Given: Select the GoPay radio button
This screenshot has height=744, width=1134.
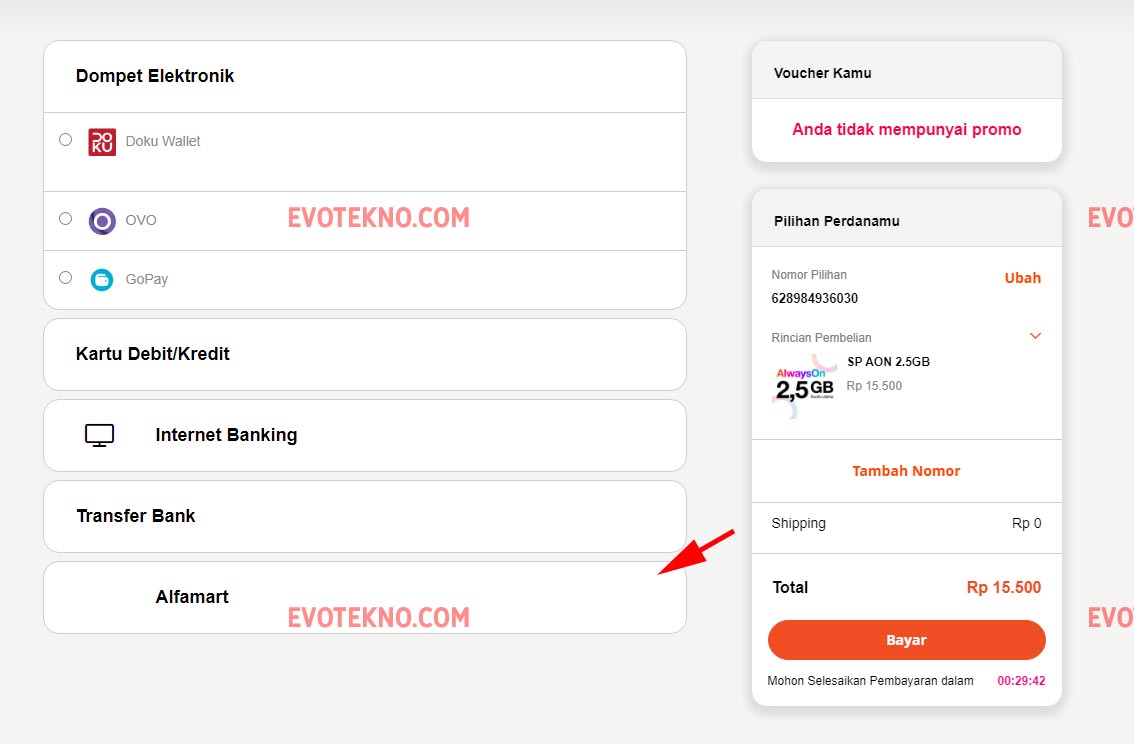Looking at the screenshot, I should click(x=66, y=278).
